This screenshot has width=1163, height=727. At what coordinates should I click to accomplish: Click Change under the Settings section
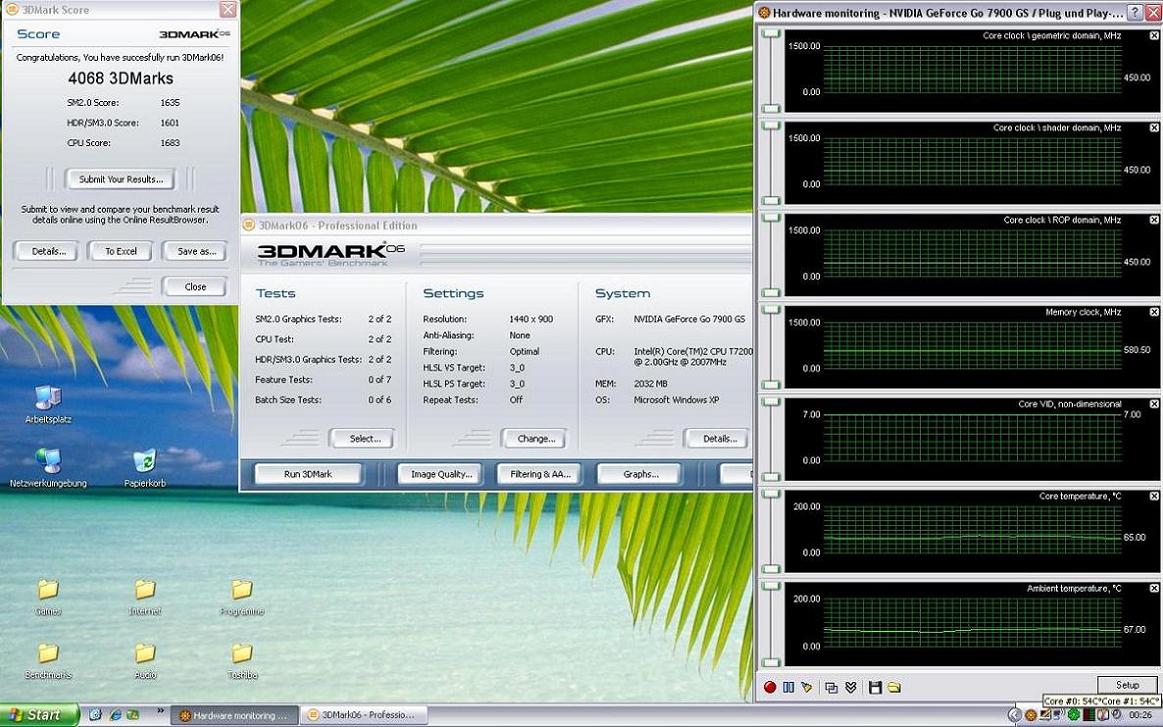click(x=536, y=438)
